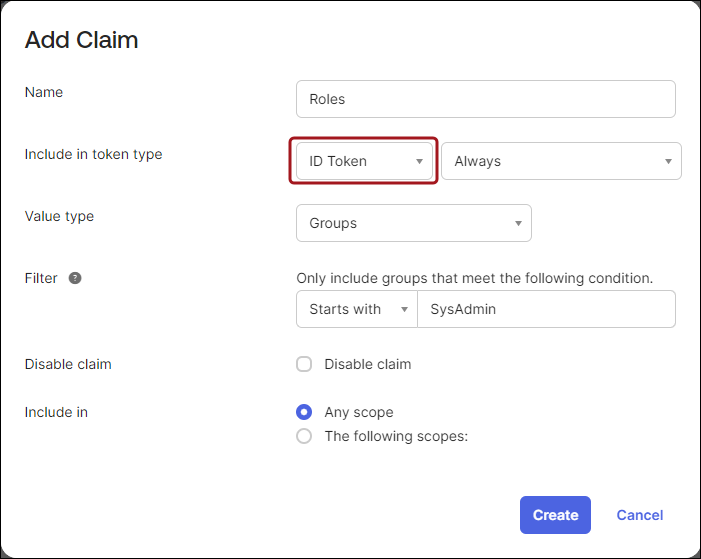Click the 'Filter' label text
The width and height of the screenshot is (701, 559).
click(41, 278)
